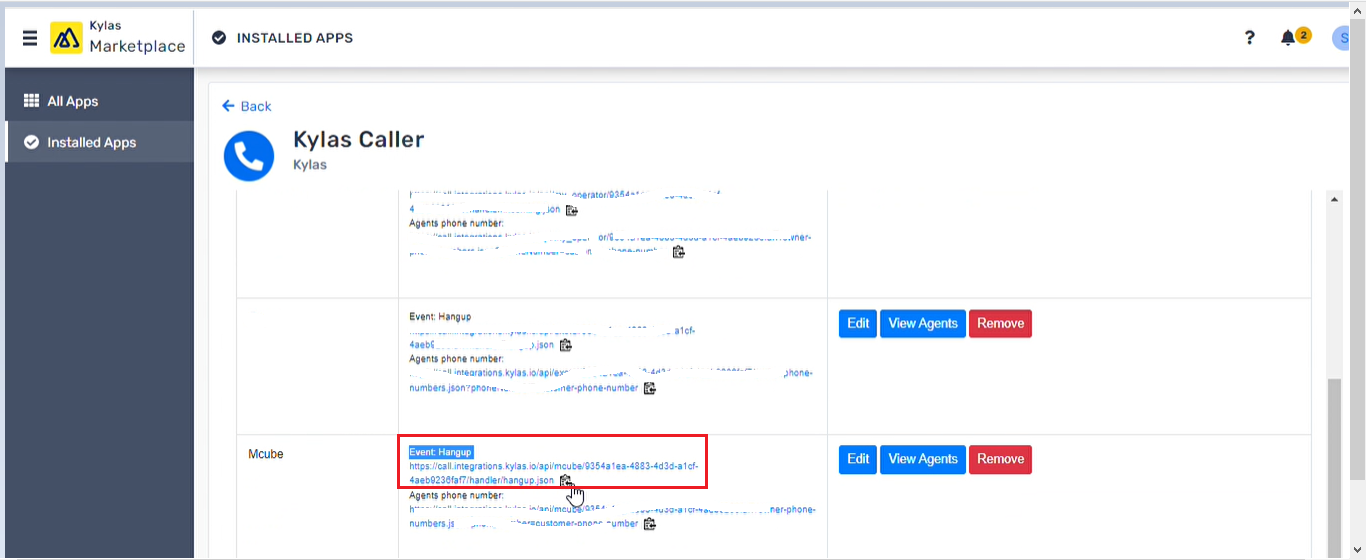Copy the Mcube Hangup event URL
The height and width of the screenshot is (560, 1366).
pos(566,481)
